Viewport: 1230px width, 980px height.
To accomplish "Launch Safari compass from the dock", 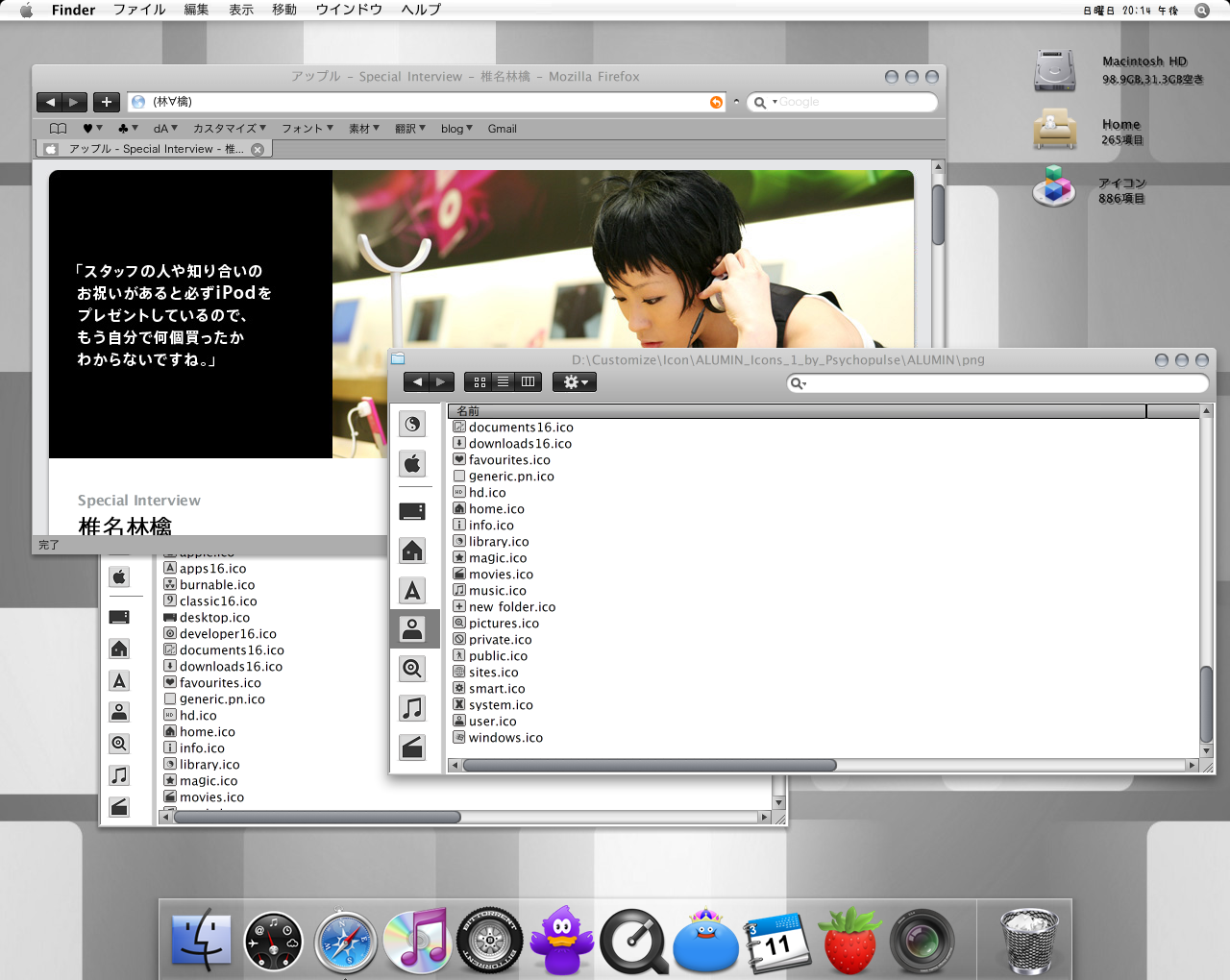I will (x=346, y=942).
